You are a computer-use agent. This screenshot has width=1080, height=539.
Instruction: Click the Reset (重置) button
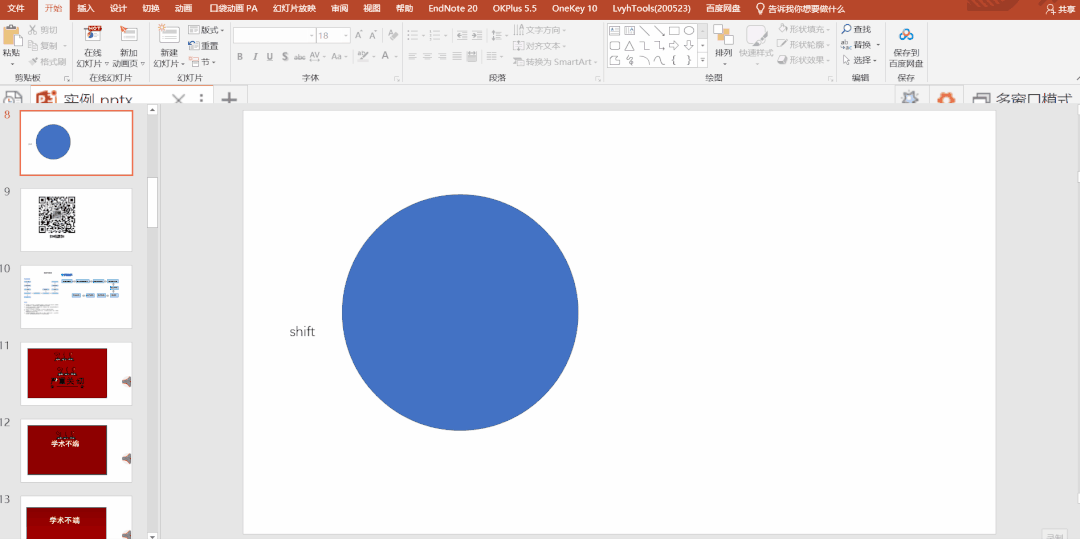pos(204,46)
